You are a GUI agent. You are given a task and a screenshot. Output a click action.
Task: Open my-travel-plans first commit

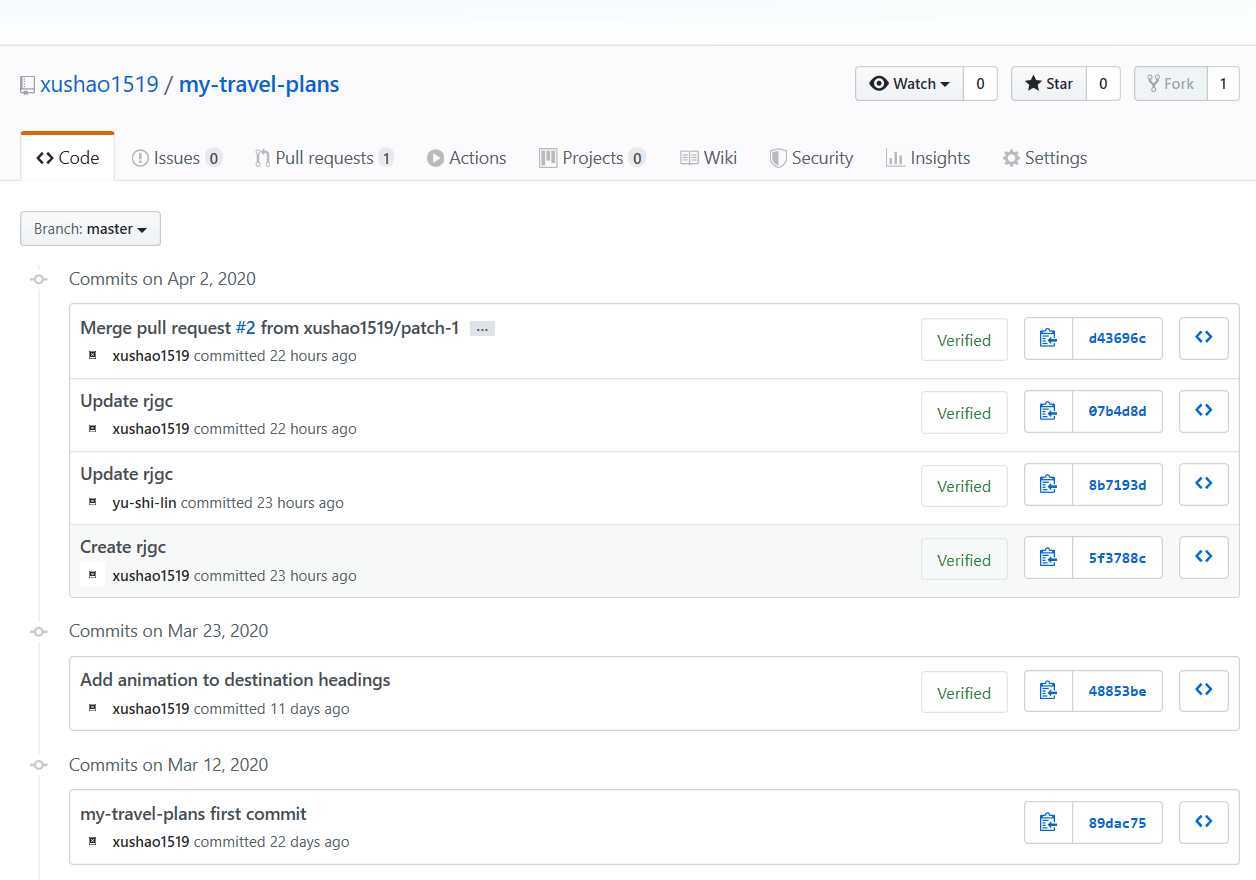tap(193, 814)
